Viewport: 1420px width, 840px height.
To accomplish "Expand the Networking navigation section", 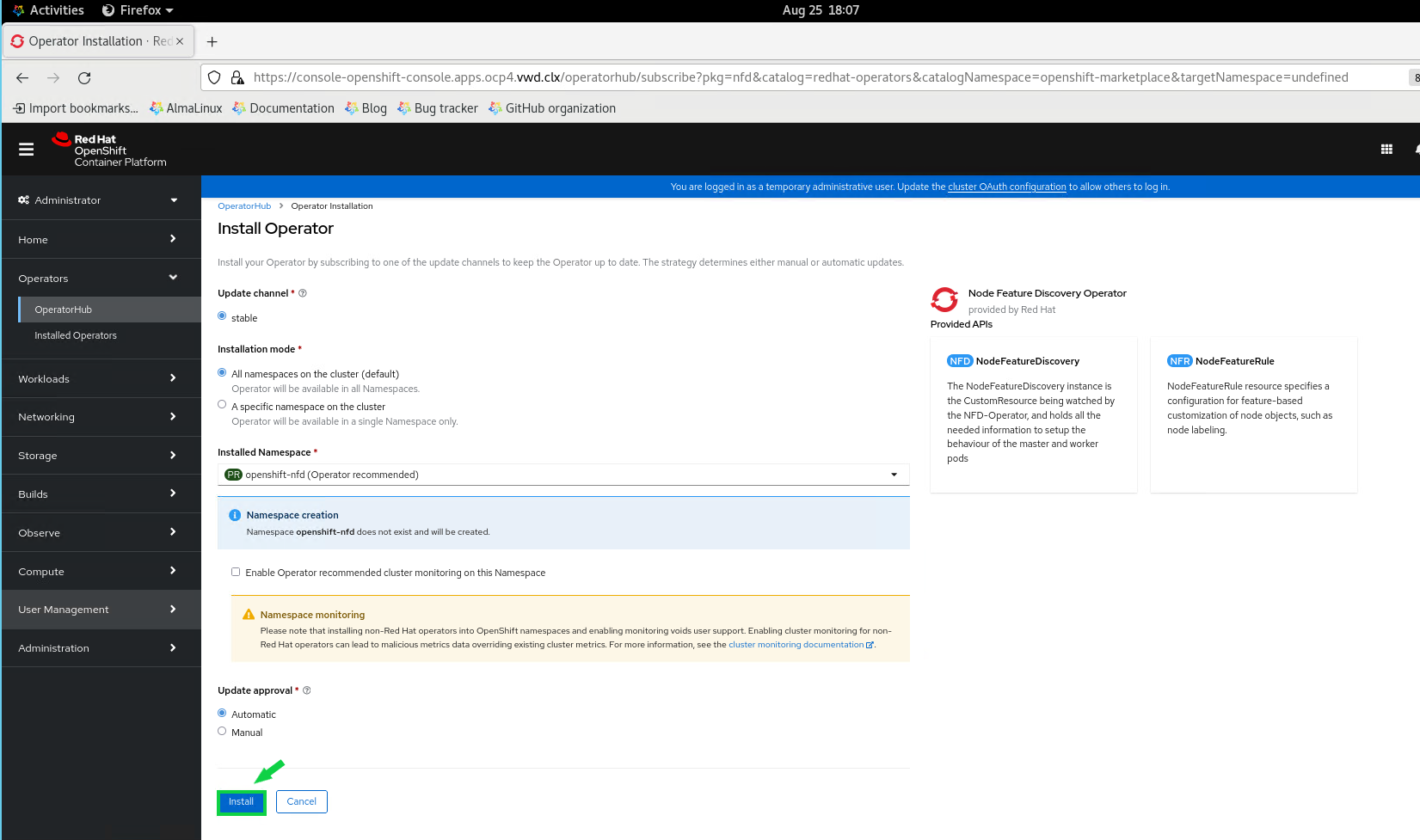I will [101, 417].
